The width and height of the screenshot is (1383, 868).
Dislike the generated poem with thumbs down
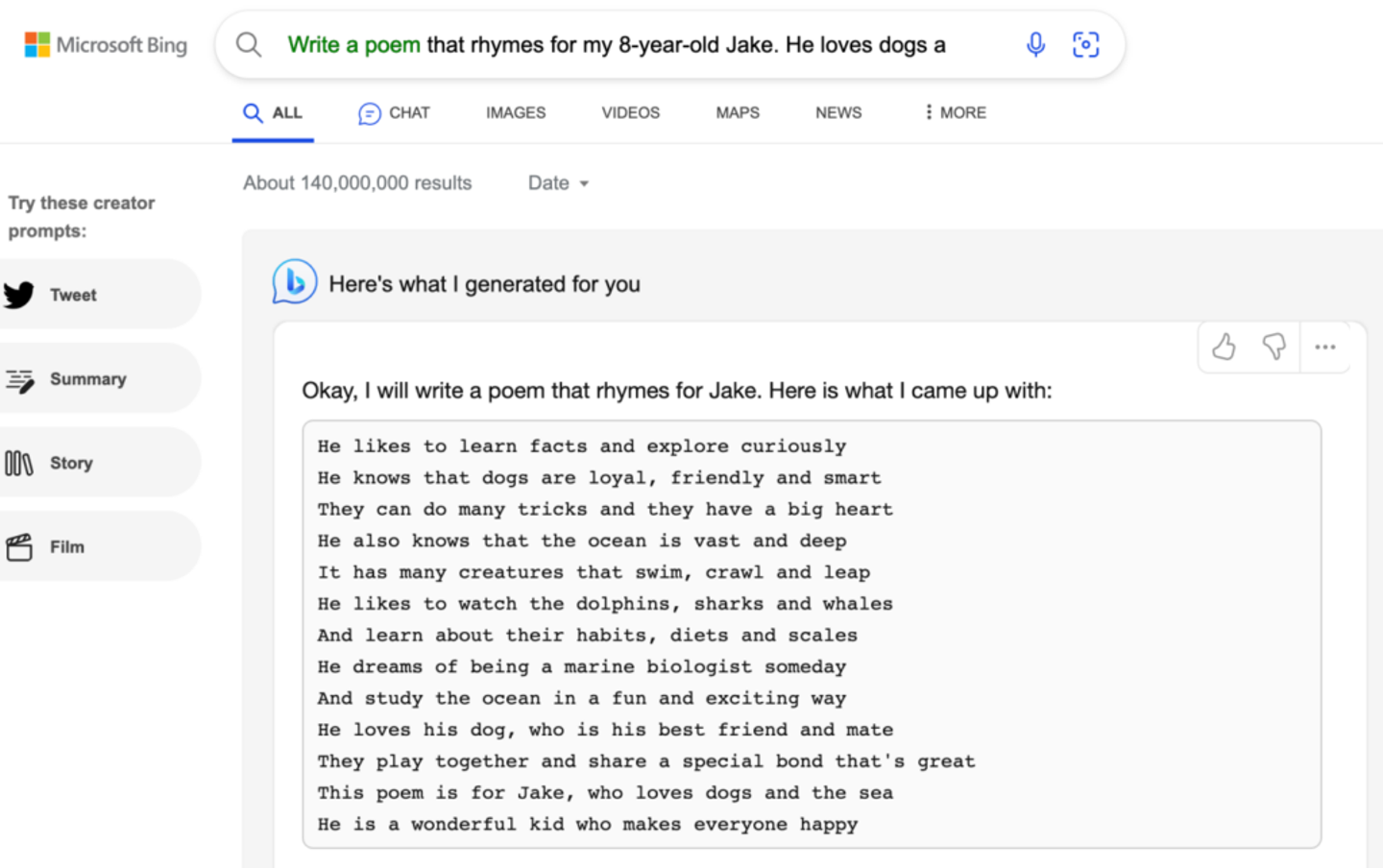coord(1274,347)
